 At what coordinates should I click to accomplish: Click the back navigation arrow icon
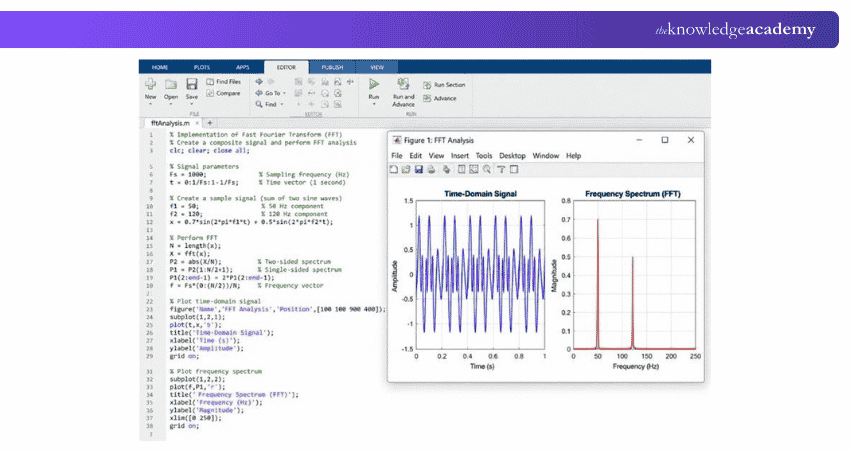(259, 82)
